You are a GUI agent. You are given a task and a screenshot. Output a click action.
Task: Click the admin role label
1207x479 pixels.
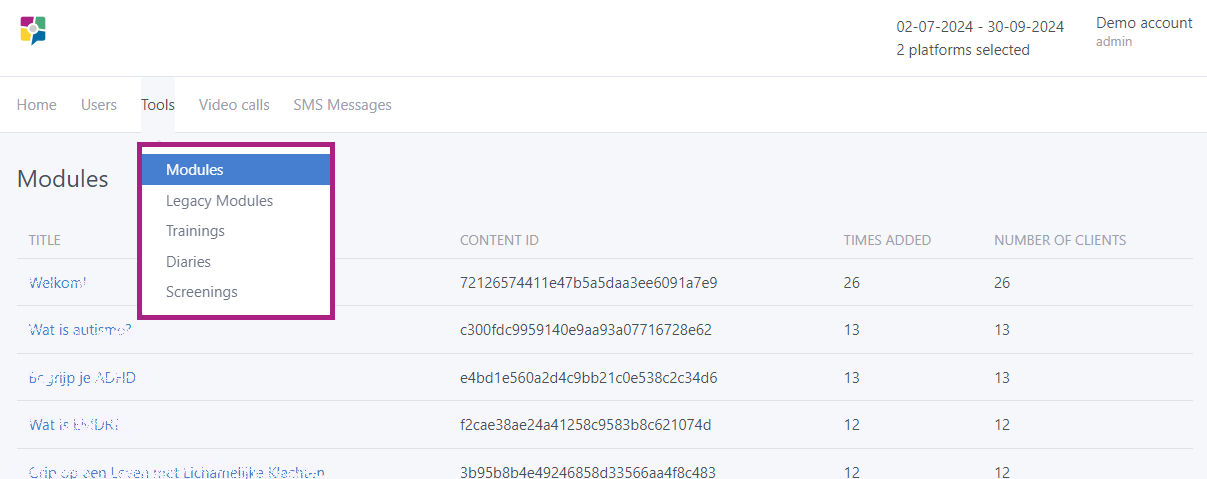pos(1114,42)
